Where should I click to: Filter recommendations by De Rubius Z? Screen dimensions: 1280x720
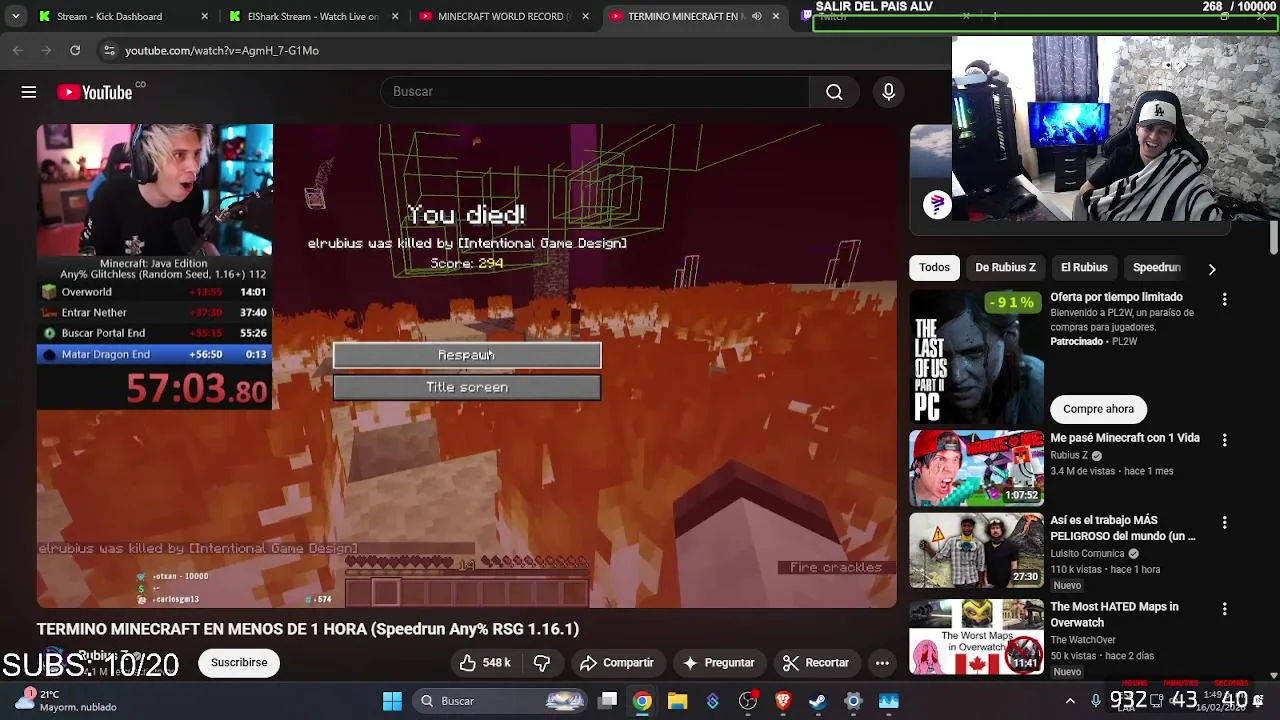tap(1005, 268)
